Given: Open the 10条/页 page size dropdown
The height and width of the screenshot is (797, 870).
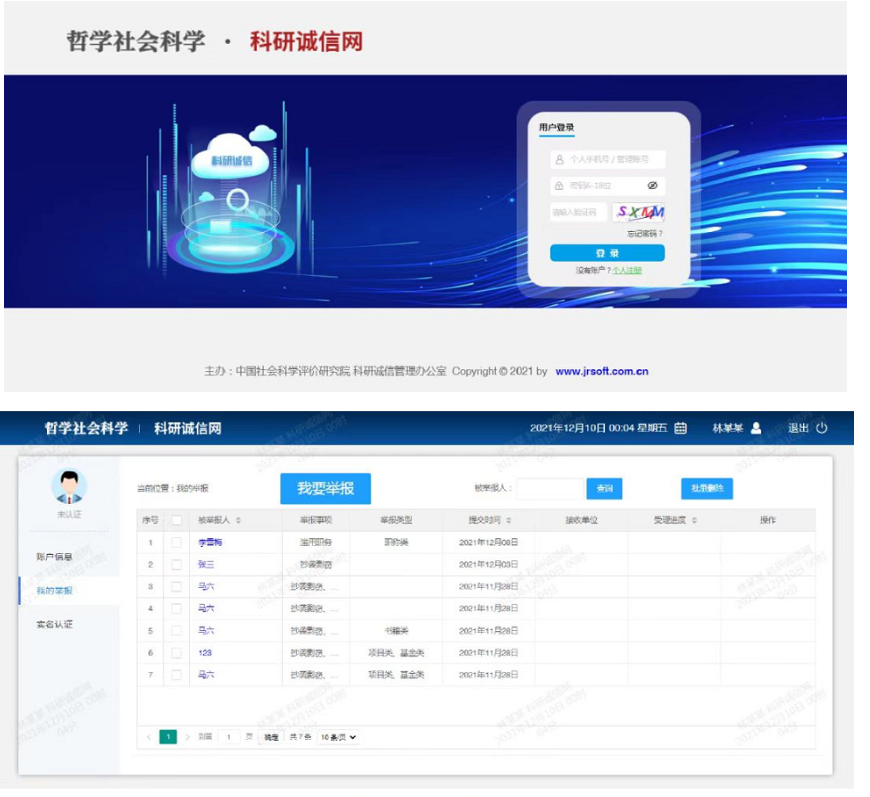Looking at the screenshot, I should 338,737.
